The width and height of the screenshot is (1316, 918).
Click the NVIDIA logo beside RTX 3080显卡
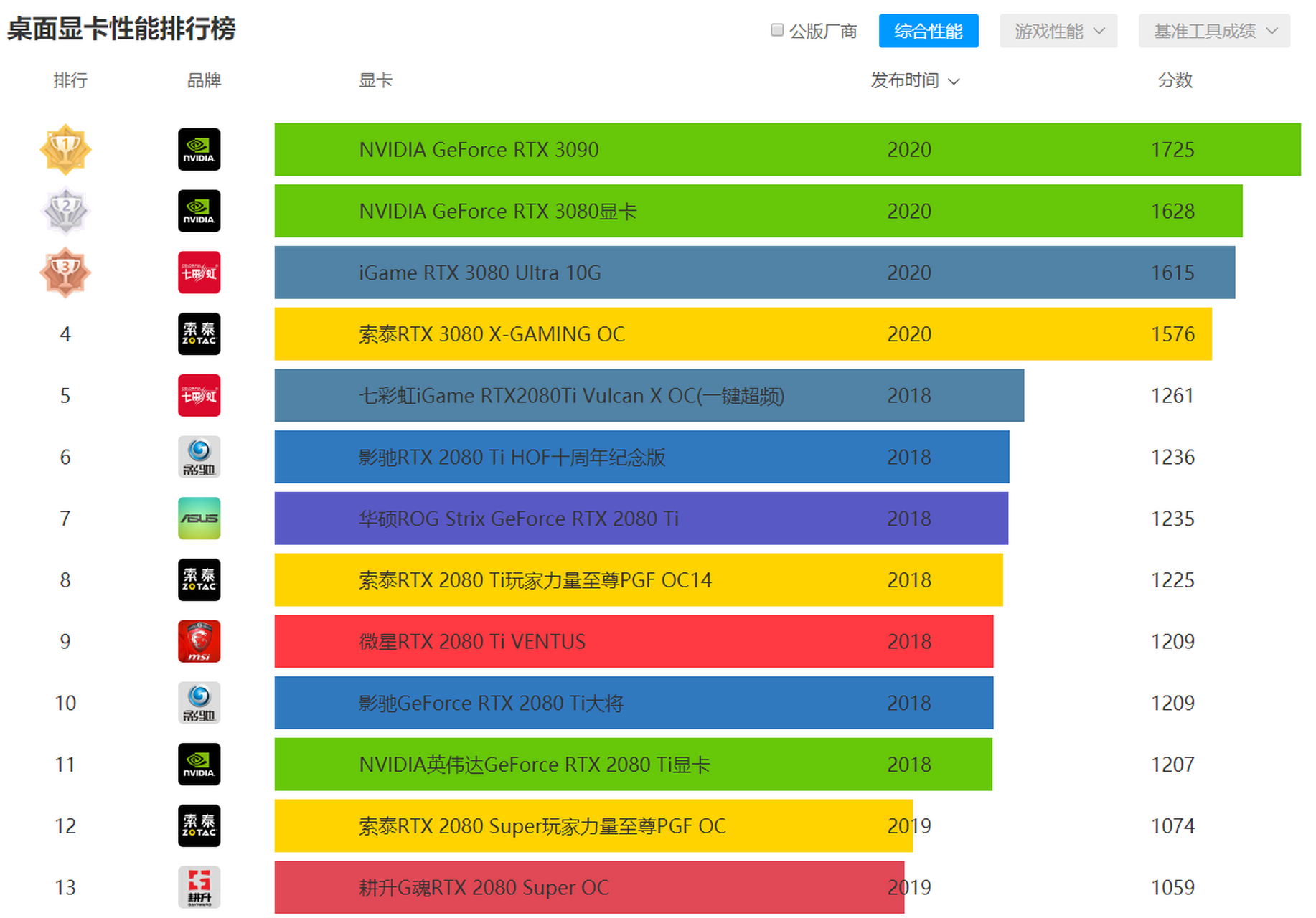(x=199, y=211)
